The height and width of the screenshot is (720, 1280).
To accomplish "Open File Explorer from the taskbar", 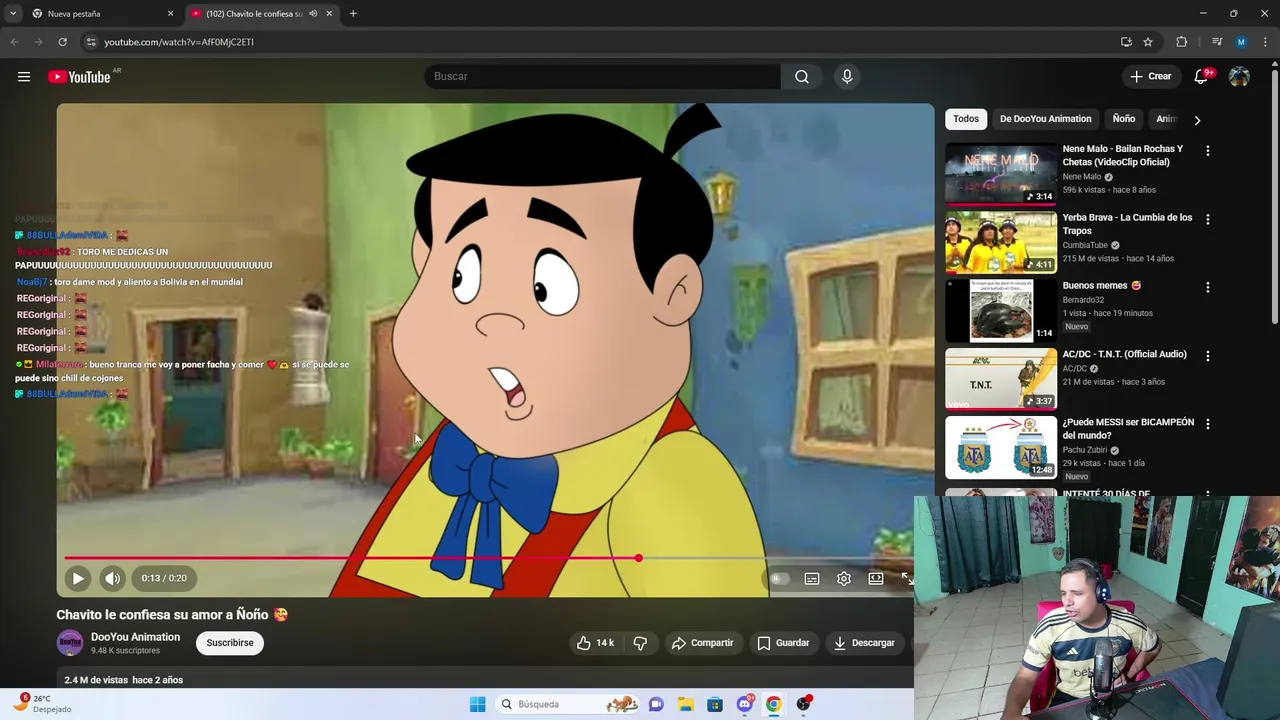I will tap(686, 704).
